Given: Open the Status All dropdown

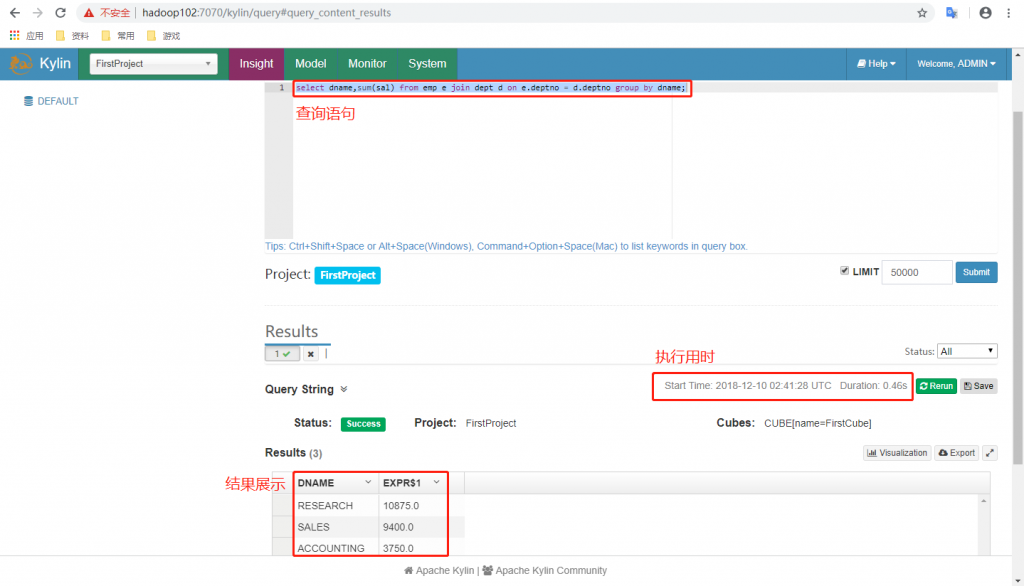Looking at the screenshot, I should click(967, 351).
